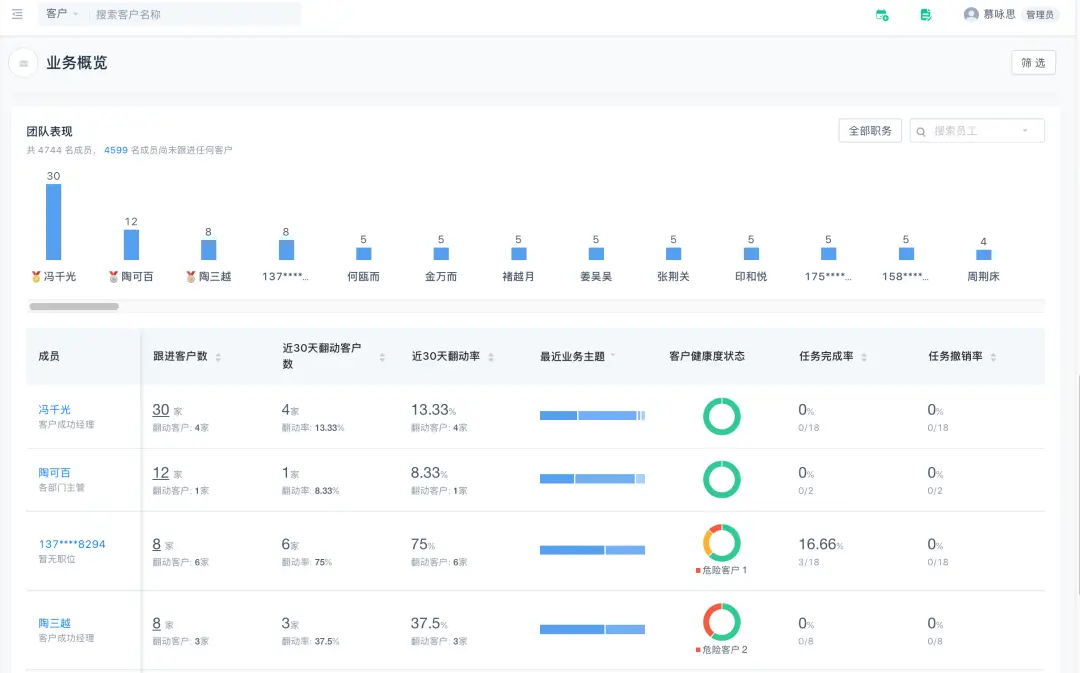Click 137****8294 followed customers count 8
This screenshot has width=1080, height=673.
[156, 544]
